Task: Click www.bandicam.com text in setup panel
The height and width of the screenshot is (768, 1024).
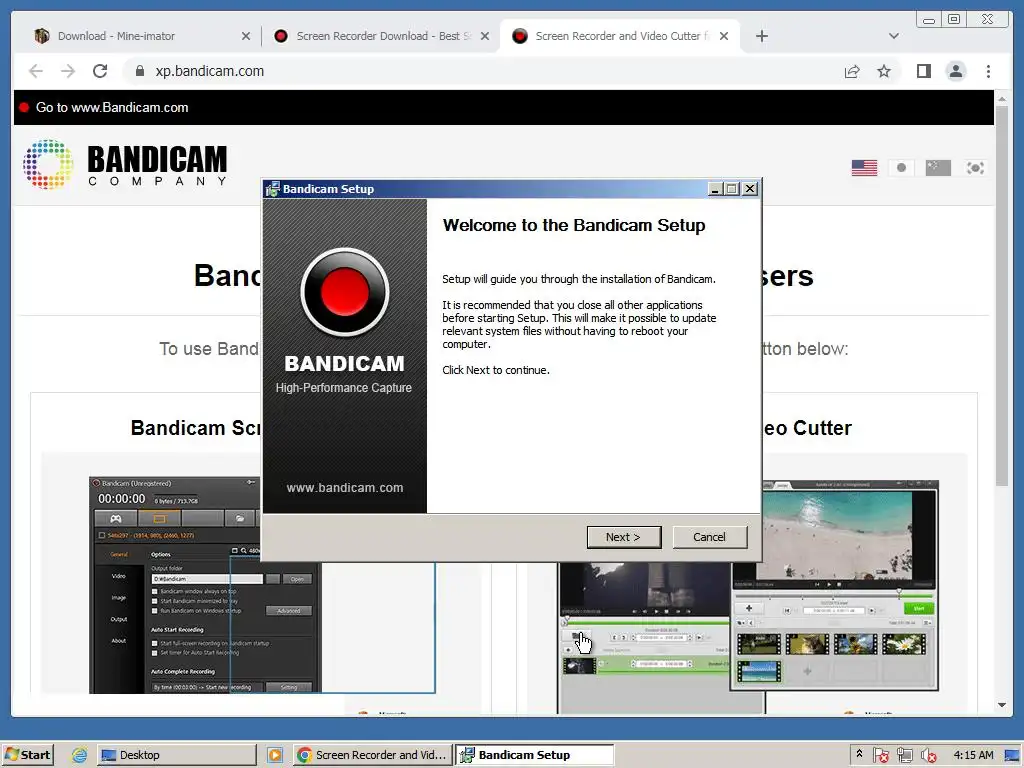Action: click(x=345, y=488)
